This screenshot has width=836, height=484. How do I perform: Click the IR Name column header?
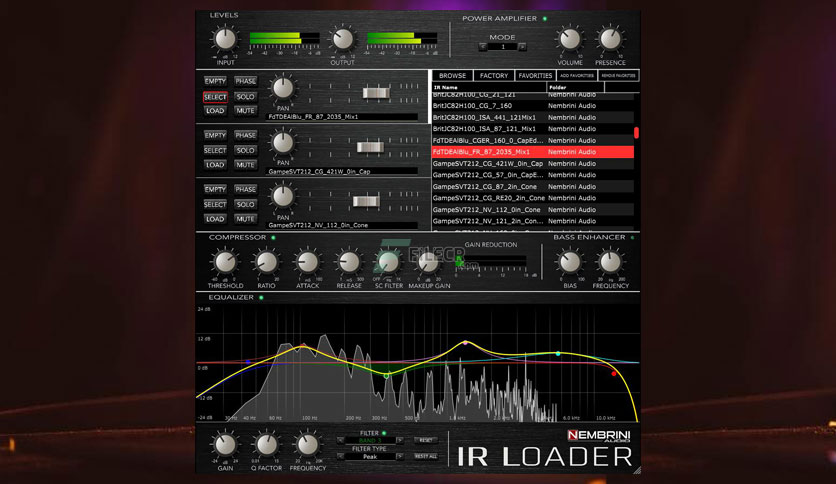pos(489,87)
